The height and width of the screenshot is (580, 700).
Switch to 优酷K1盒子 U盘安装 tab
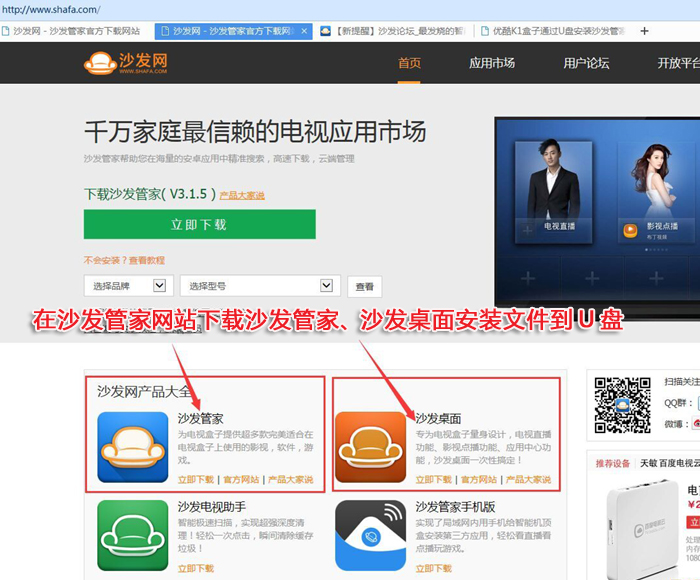tap(554, 31)
